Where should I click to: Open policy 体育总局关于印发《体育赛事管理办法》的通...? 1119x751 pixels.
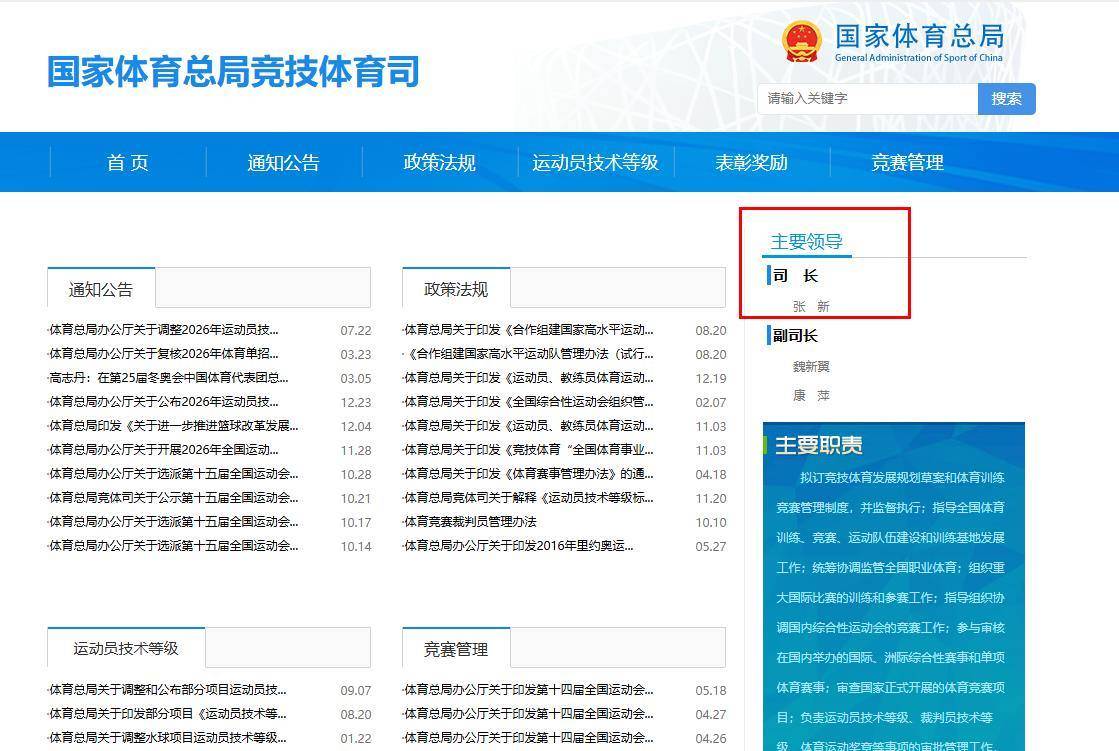[x=528, y=474]
